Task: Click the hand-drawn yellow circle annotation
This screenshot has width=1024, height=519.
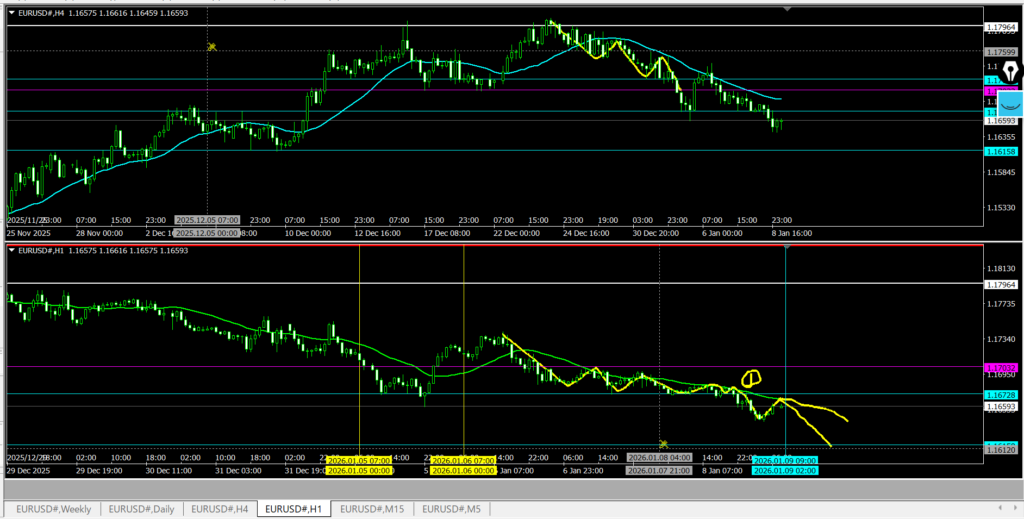Action: [752, 378]
